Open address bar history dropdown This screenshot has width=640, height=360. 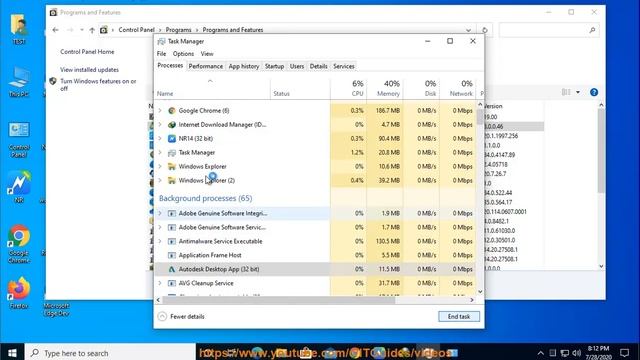pos(468,30)
